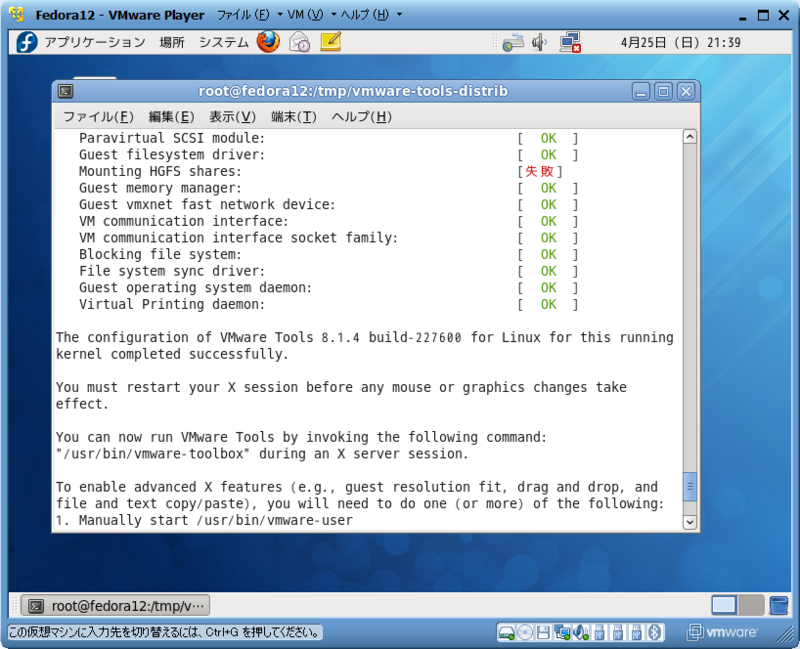Open terminal 編集(E) menu
The image size is (800, 649).
pos(171,117)
